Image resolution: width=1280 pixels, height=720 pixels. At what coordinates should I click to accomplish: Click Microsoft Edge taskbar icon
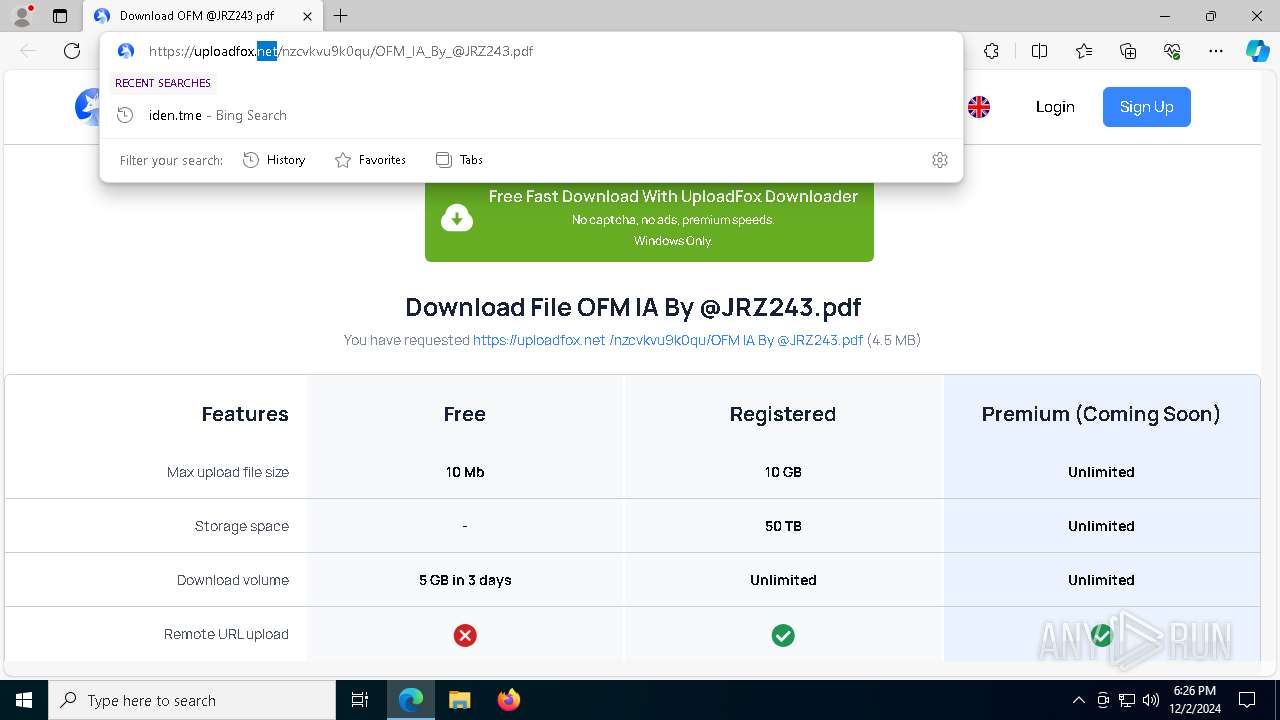[411, 700]
